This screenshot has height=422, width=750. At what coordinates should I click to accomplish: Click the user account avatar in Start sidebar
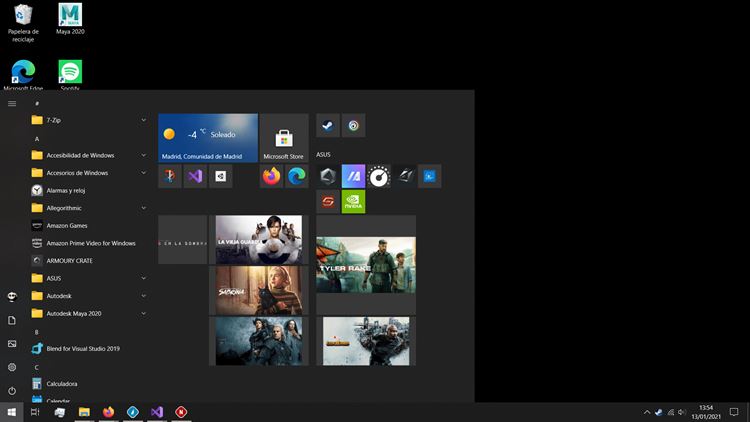tap(12, 297)
